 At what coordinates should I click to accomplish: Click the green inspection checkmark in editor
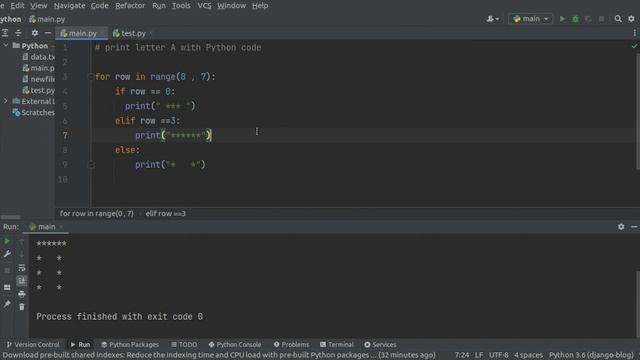coord(634,47)
